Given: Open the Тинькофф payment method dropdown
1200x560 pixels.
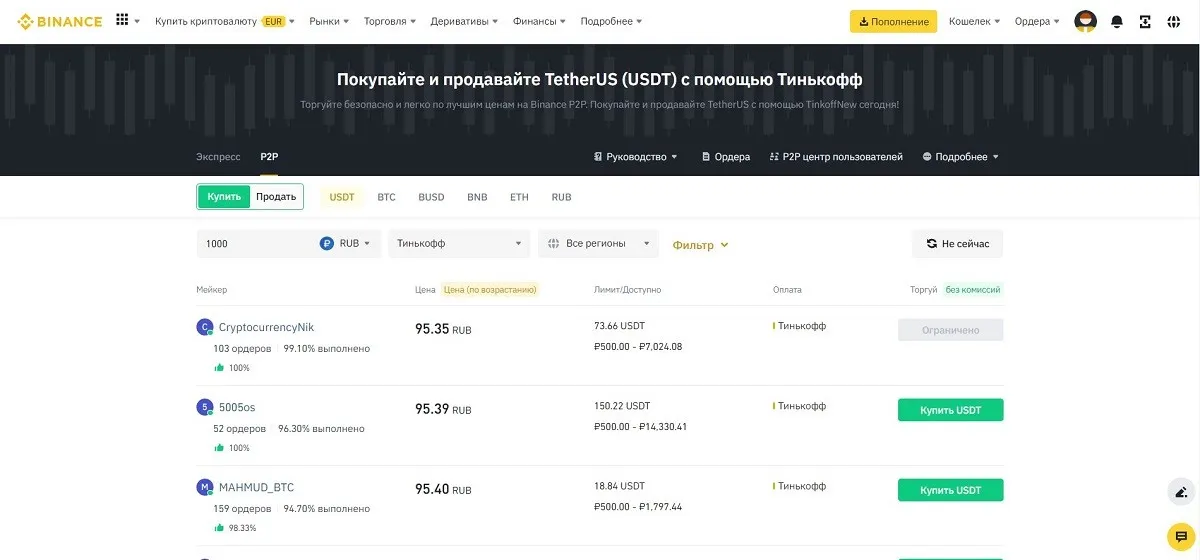Looking at the screenshot, I should point(459,243).
